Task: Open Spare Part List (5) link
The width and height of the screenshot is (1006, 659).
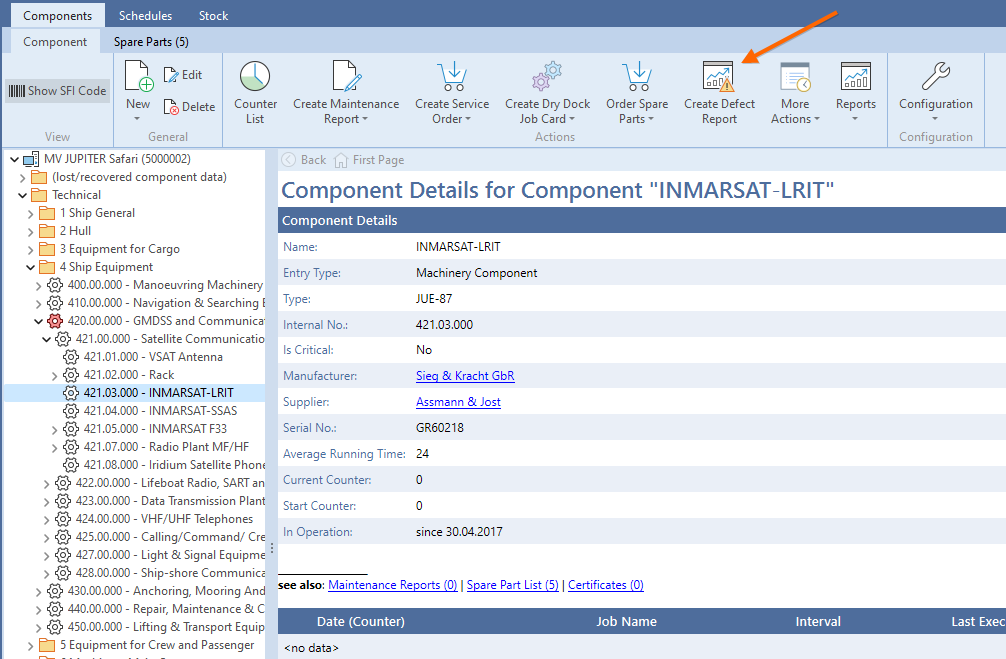Action: point(513,585)
